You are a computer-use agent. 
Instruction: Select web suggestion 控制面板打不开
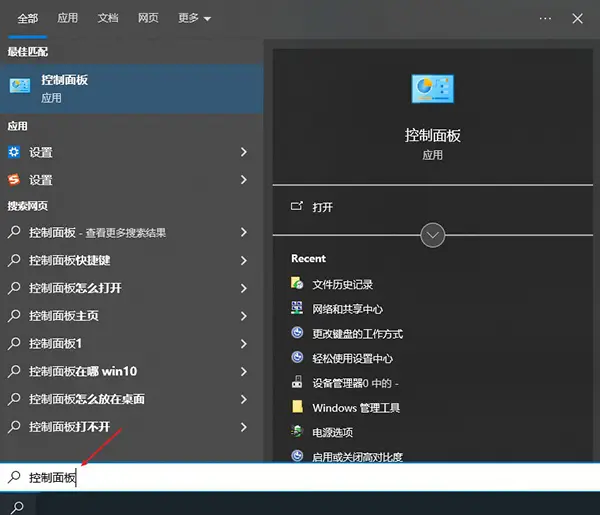coord(70,427)
